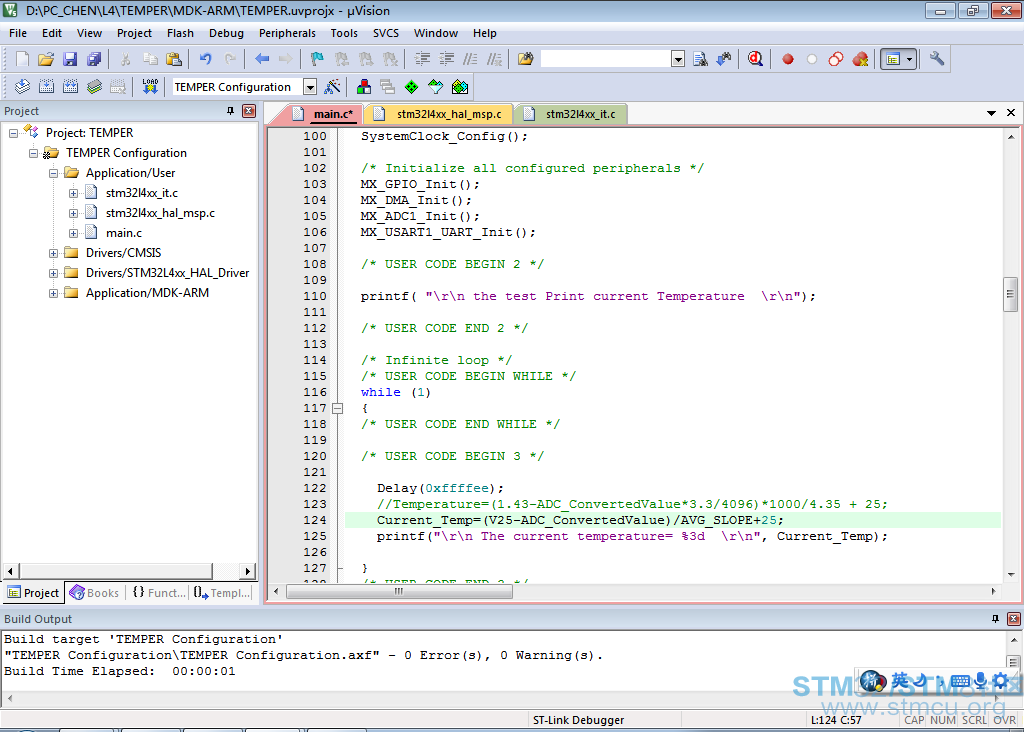The image size is (1030, 732).
Task: Click the Find text icon beside search box
Action: pyautogui.click(x=700, y=59)
